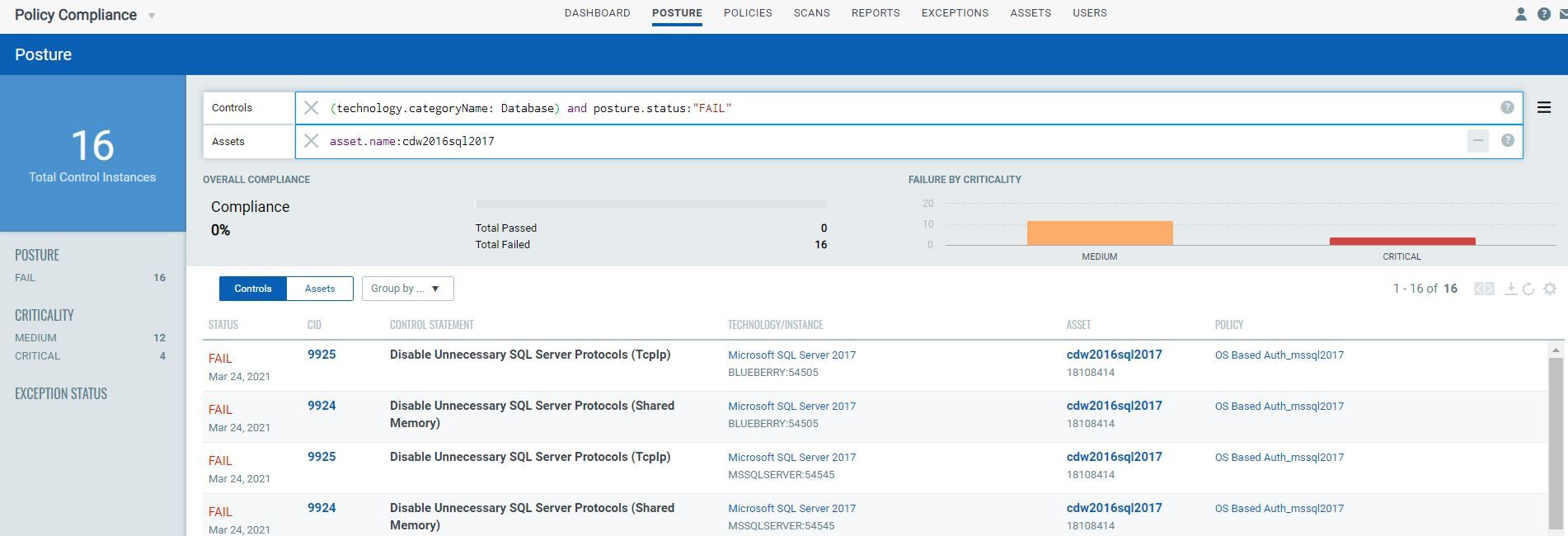Image resolution: width=1568 pixels, height=536 pixels.
Task: Remove the Assets query row with the minus button
Action: coord(1478,141)
